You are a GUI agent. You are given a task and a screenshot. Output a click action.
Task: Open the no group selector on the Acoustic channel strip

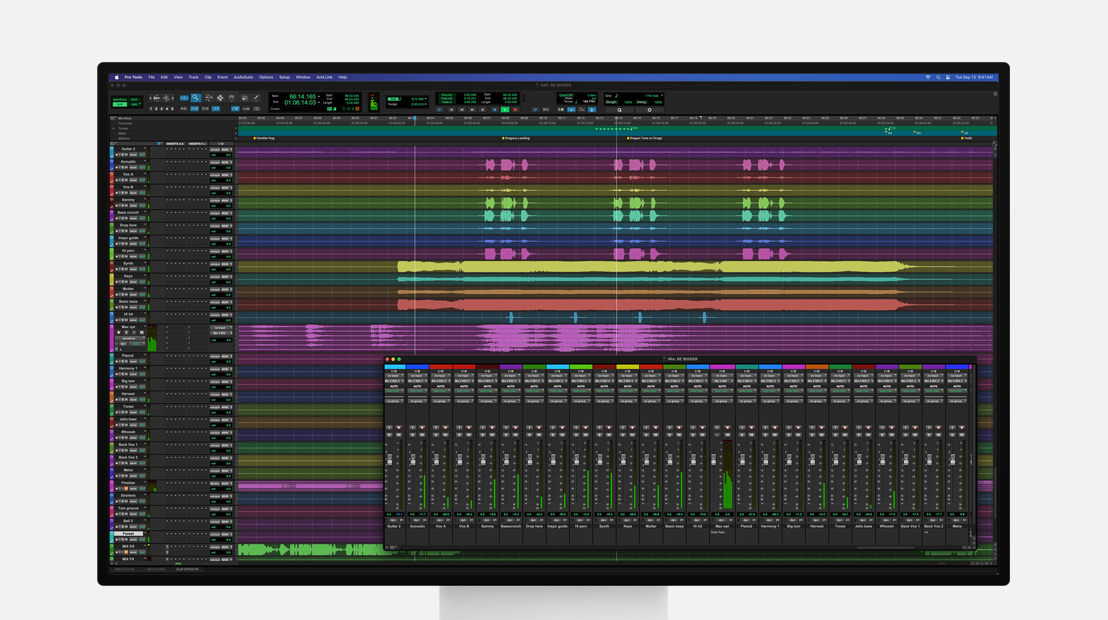point(417,401)
